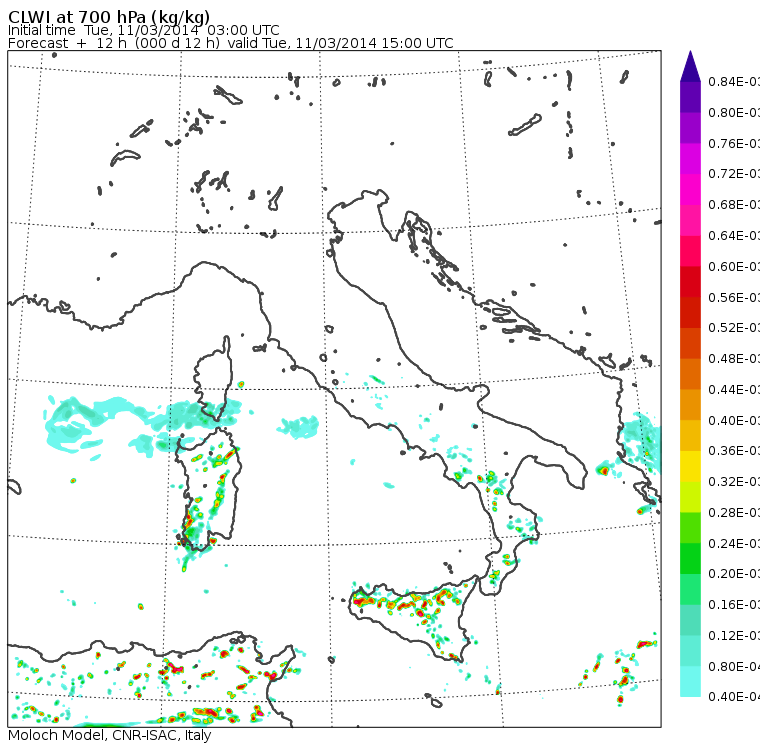Select the lightest cyan segment above 0.40E-04
The height and width of the screenshot is (749, 760).
pyautogui.click(x=690, y=681)
